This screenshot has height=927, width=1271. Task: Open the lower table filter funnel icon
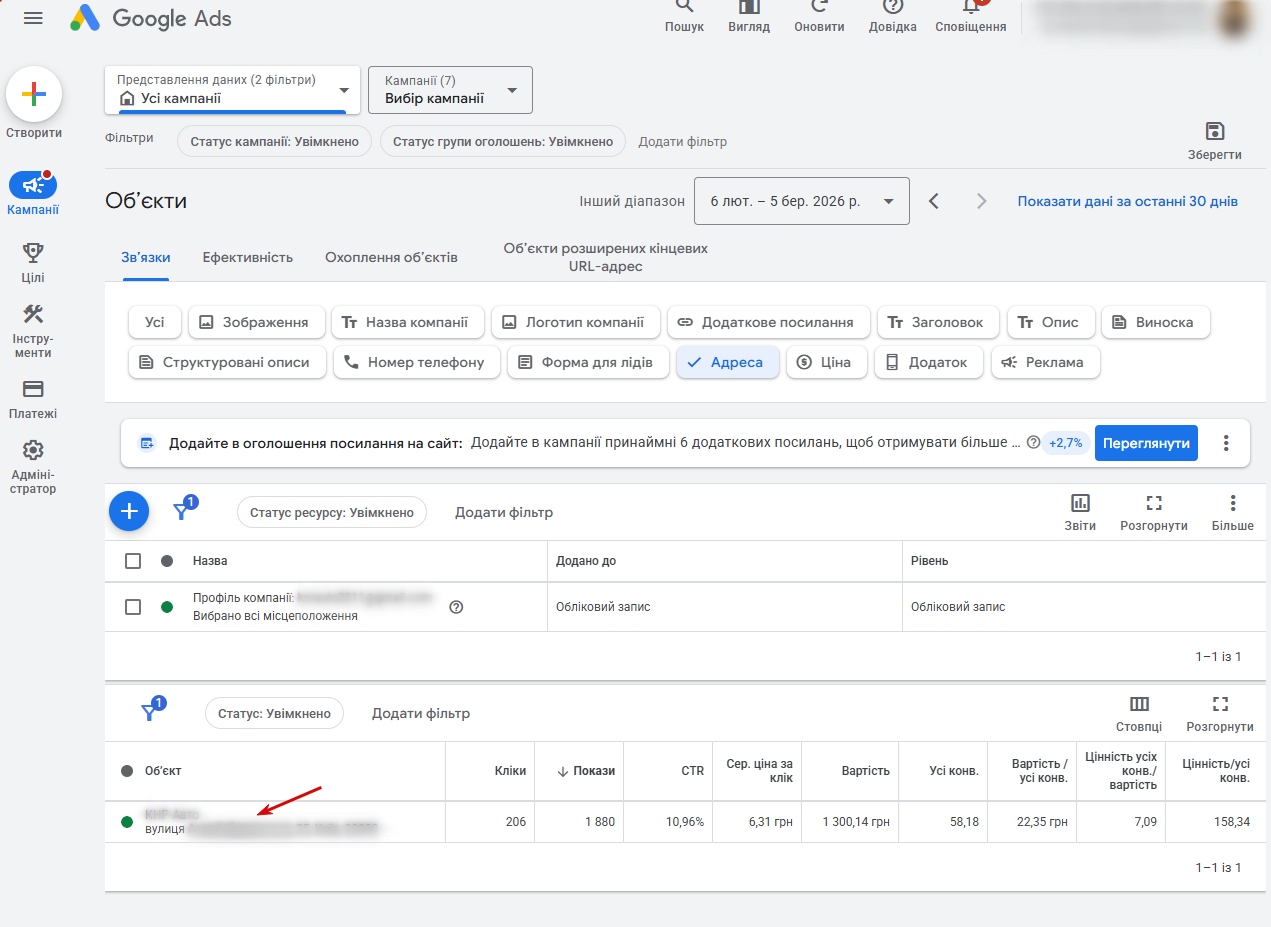(151, 712)
